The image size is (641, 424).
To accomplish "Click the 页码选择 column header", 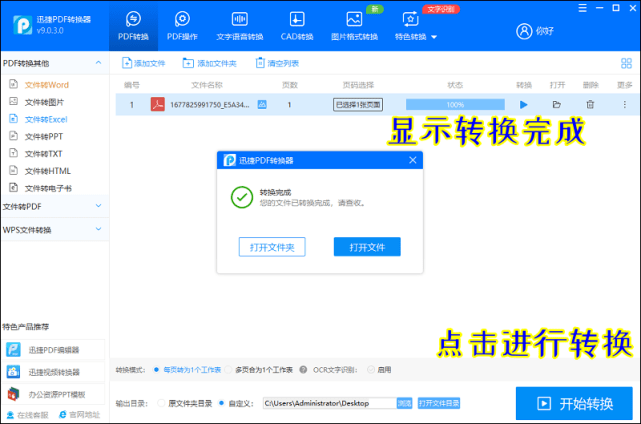I will click(x=358, y=85).
